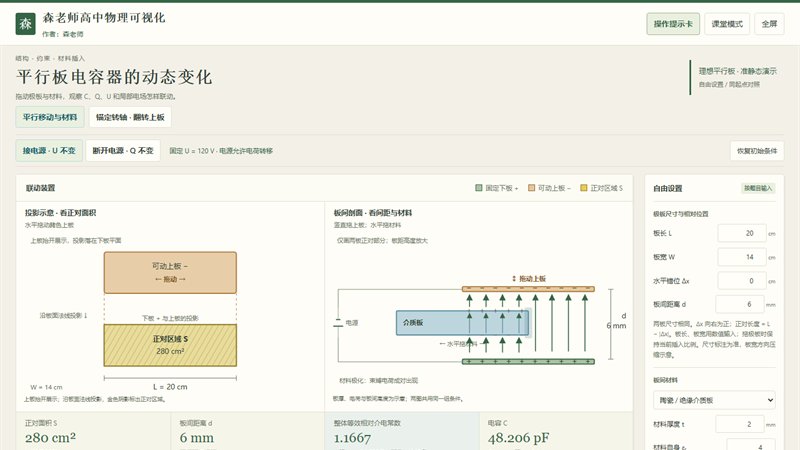This screenshot has width=800, height=450.
Task: Click the 电源 battery symbol
Action: pyautogui.click(x=338, y=323)
